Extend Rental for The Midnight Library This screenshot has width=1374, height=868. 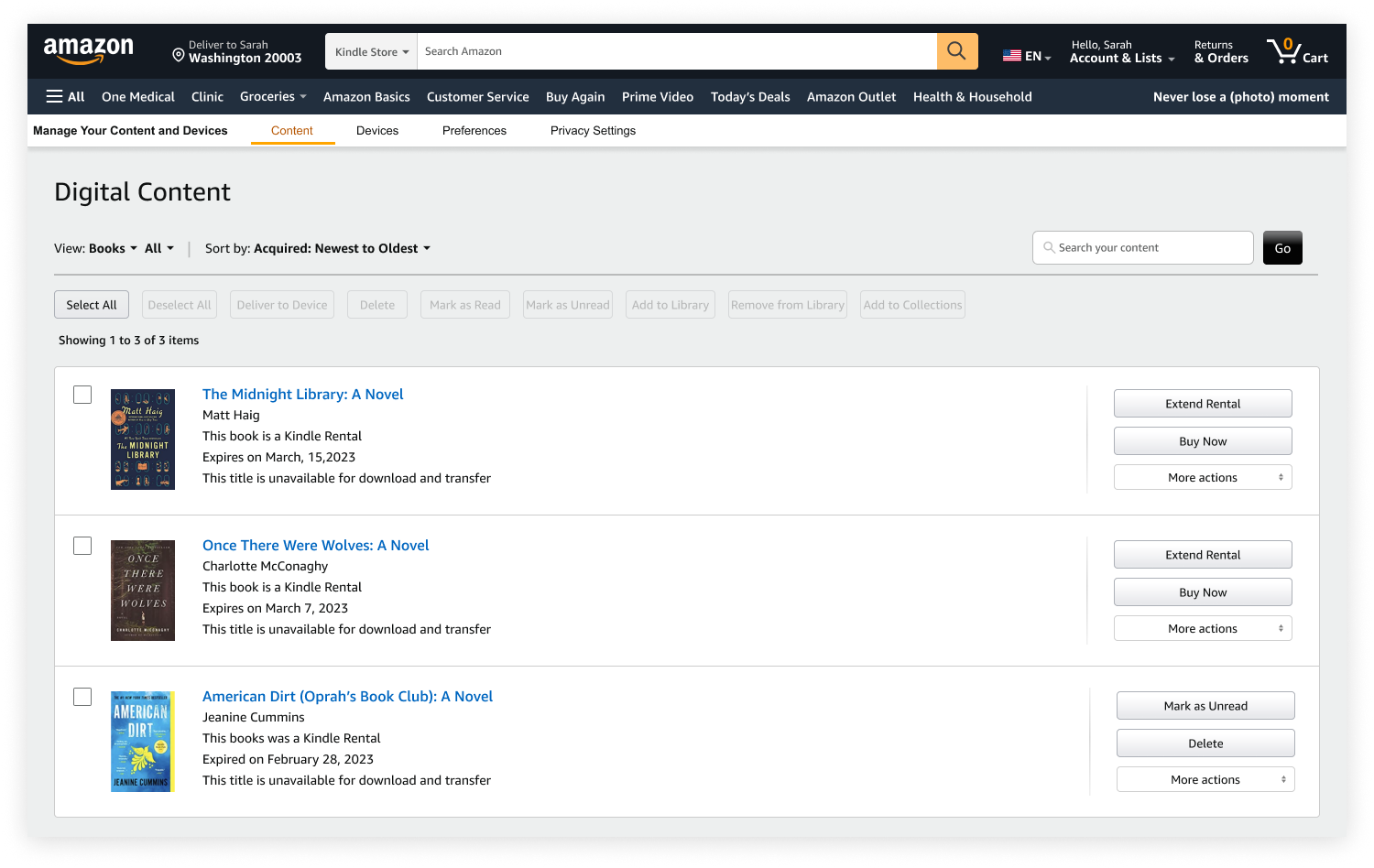pyautogui.click(x=1203, y=404)
